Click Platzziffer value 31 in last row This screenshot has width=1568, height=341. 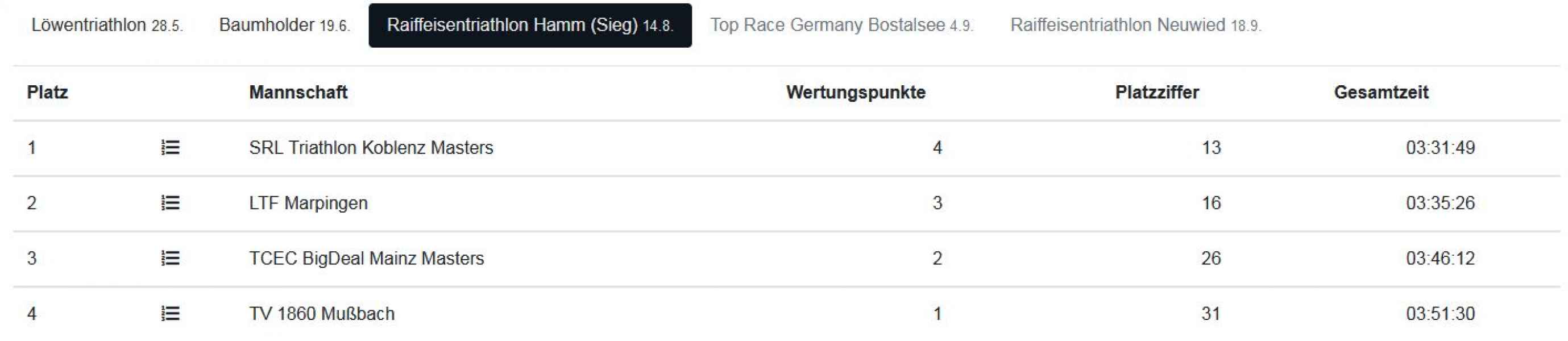[1211, 314]
